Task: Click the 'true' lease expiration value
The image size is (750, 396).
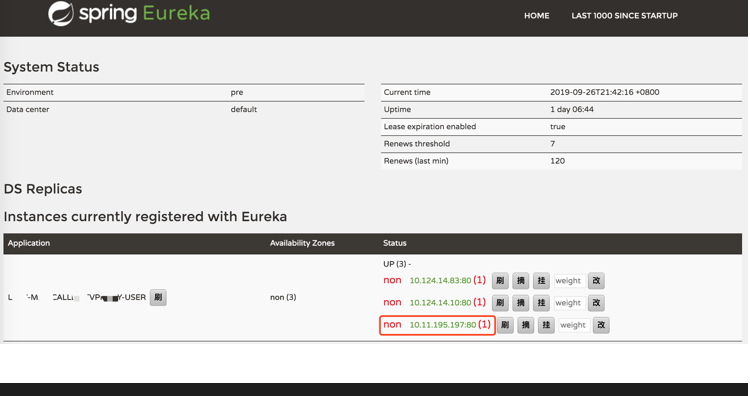Action: pos(558,127)
